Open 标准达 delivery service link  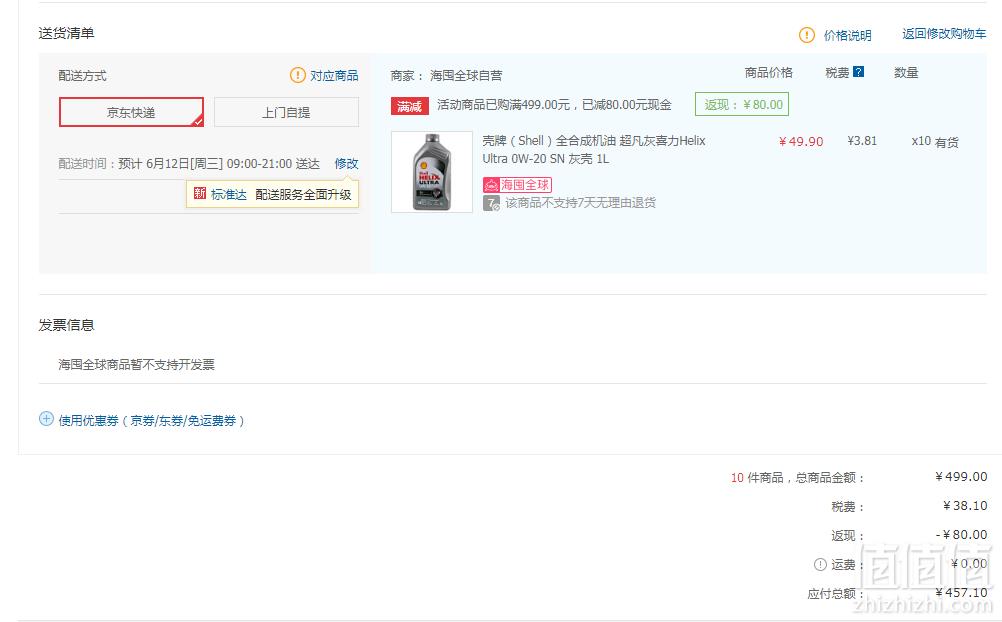[x=229, y=194]
